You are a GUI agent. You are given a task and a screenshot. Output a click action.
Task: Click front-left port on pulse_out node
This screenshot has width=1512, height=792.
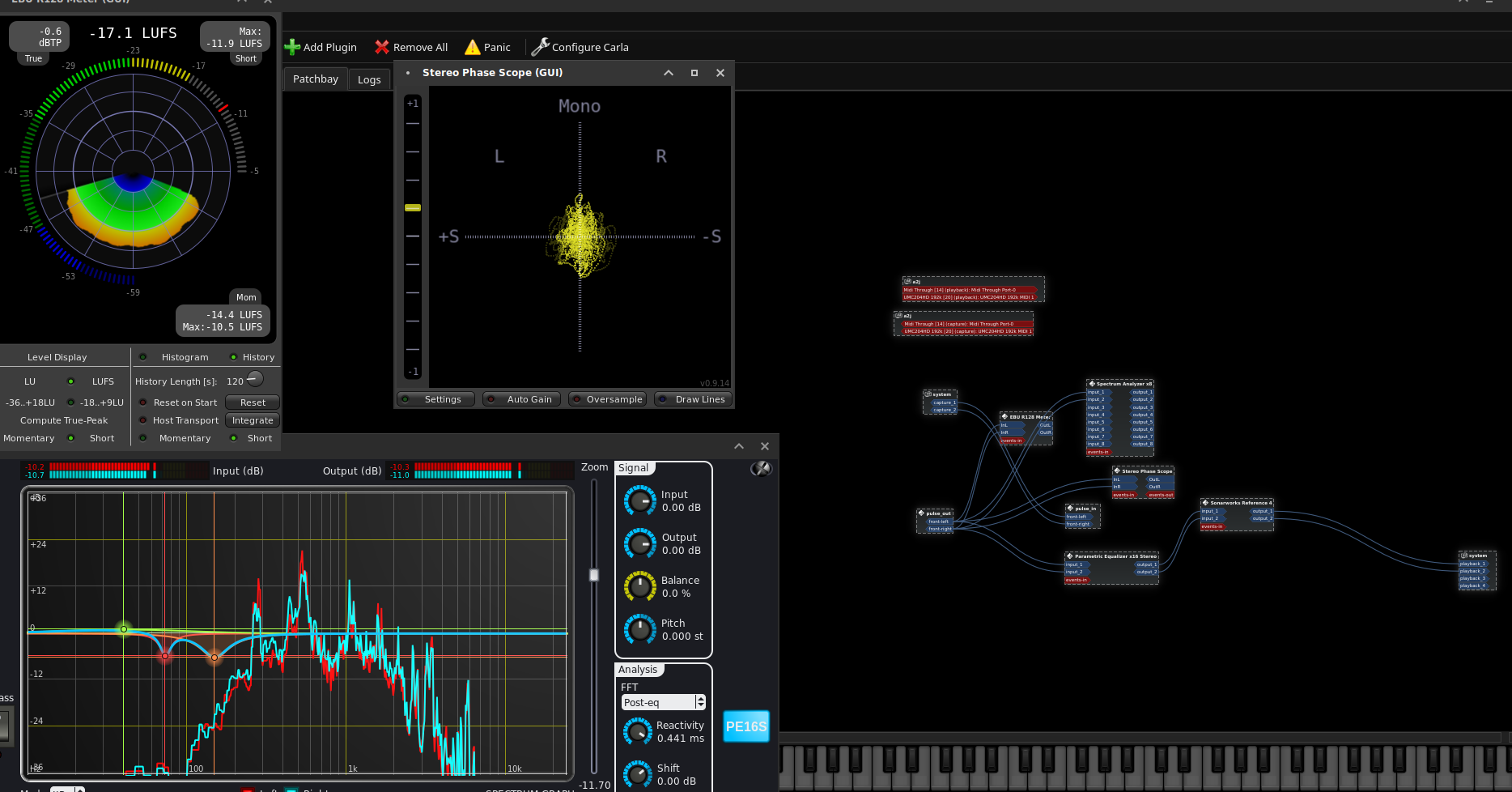[939, 522]
